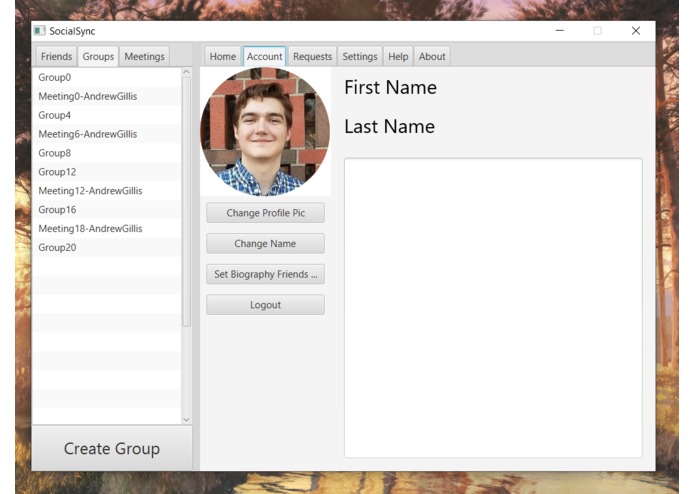This screenshot has width=695, height=494.
Task: Click the scroll up arrow of group list
Action: [186, 72]
